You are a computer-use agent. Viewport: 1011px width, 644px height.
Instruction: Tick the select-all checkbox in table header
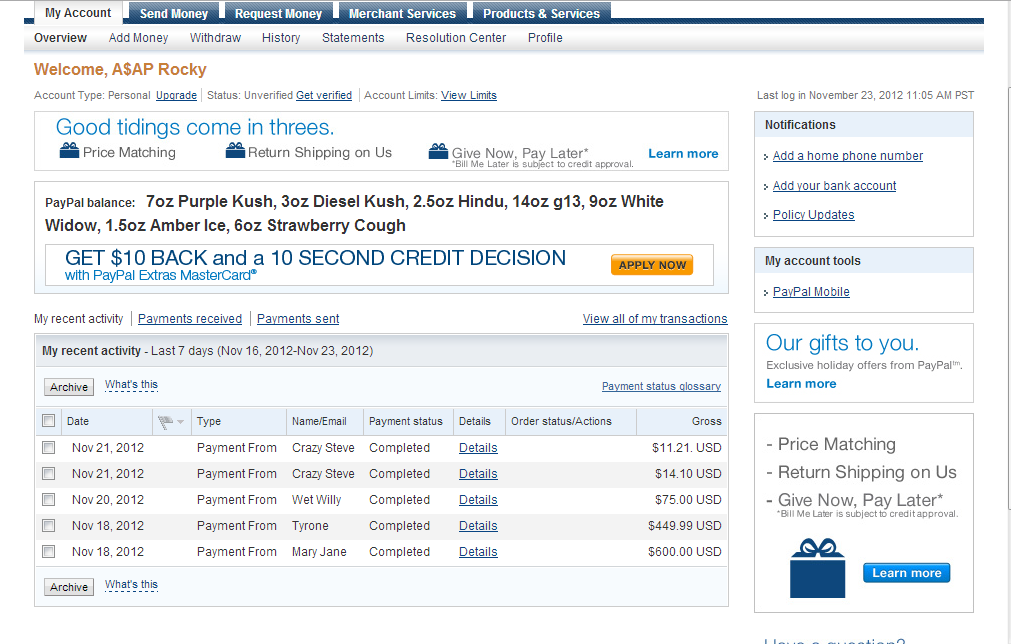pos(48,421)
